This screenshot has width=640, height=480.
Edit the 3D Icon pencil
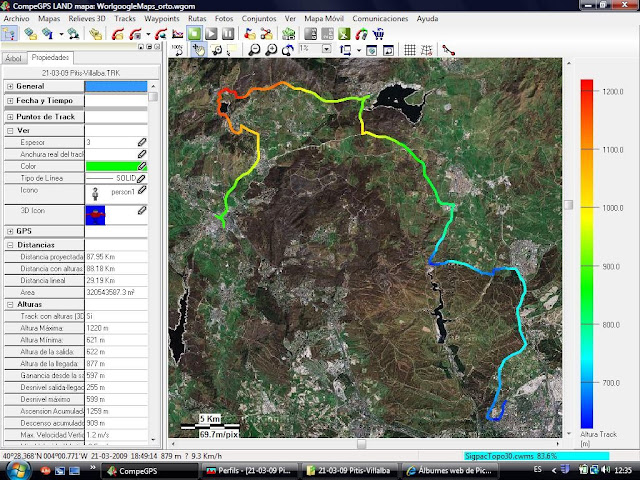tap(142, 210)
